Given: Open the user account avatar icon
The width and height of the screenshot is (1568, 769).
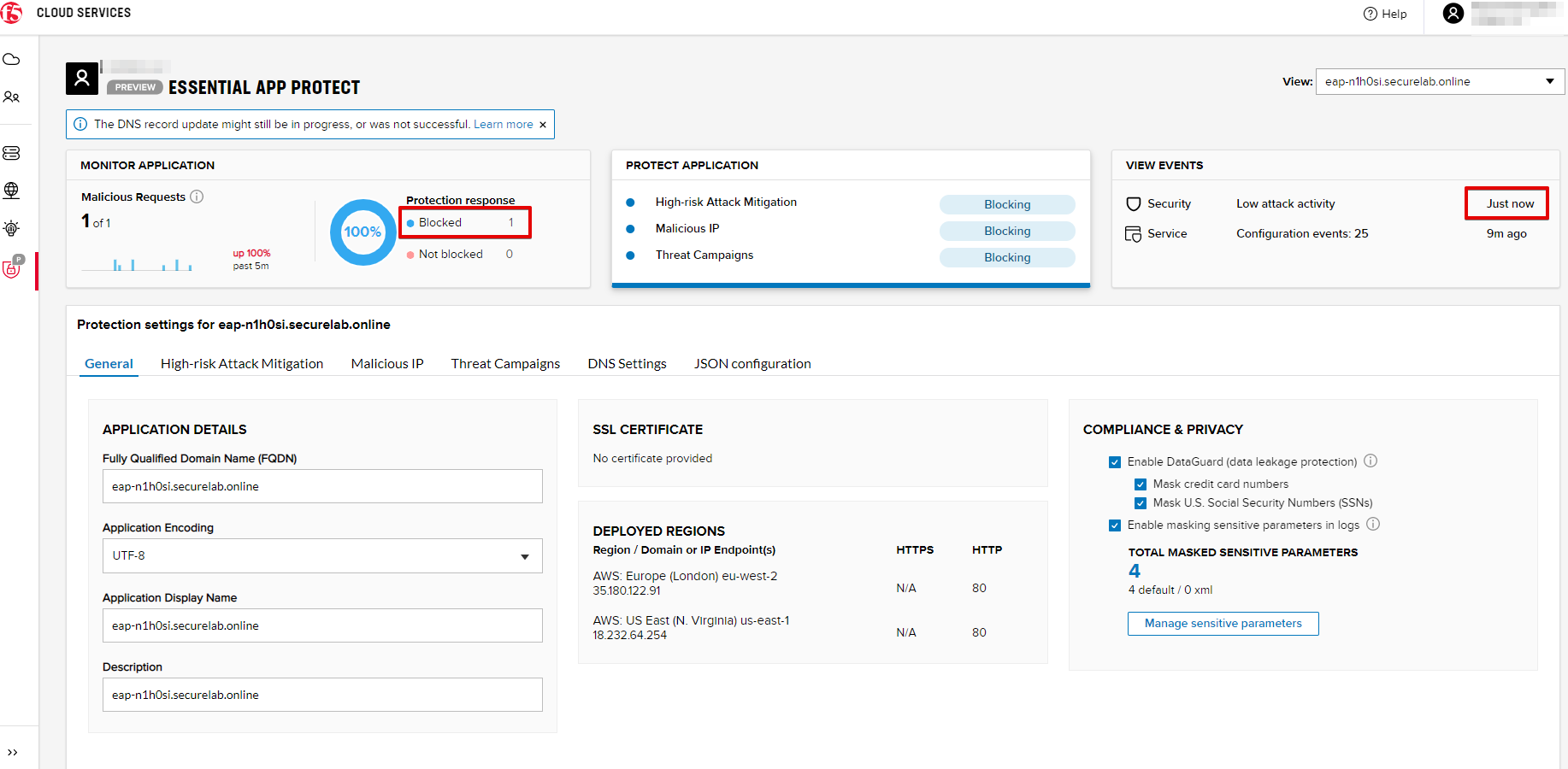Looking at the screenshot, I should [x=1453, y=13].
